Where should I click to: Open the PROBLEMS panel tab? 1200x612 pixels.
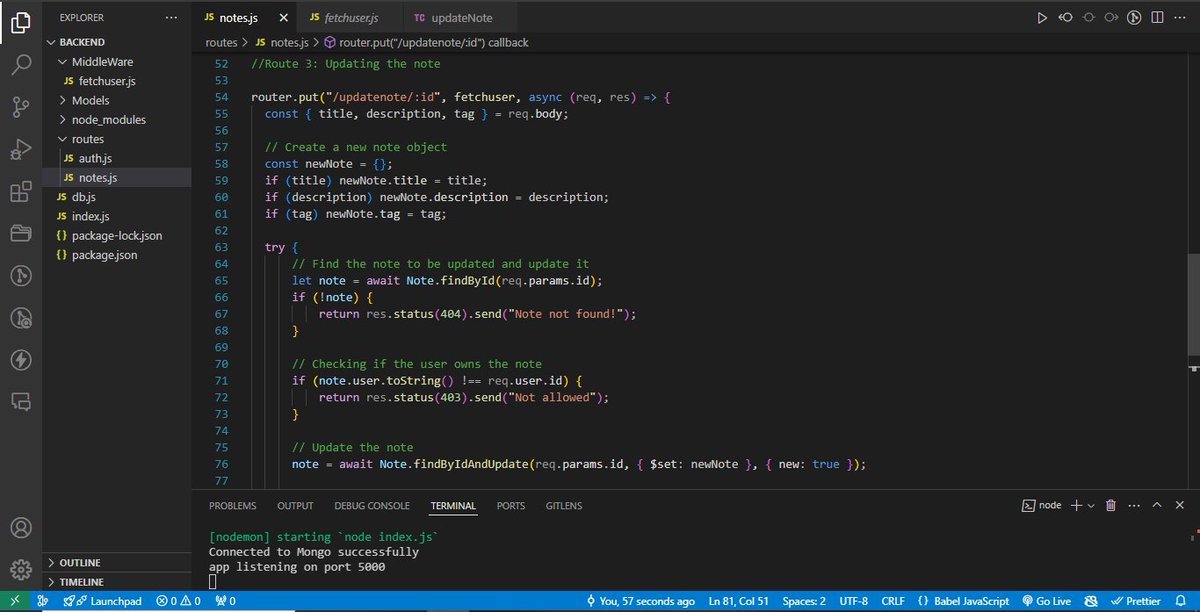point(232,506)
